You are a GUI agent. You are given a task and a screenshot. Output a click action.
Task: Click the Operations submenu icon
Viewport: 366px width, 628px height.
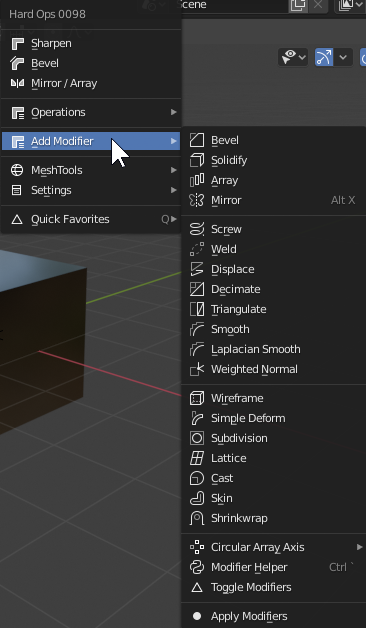click(17, 113)
